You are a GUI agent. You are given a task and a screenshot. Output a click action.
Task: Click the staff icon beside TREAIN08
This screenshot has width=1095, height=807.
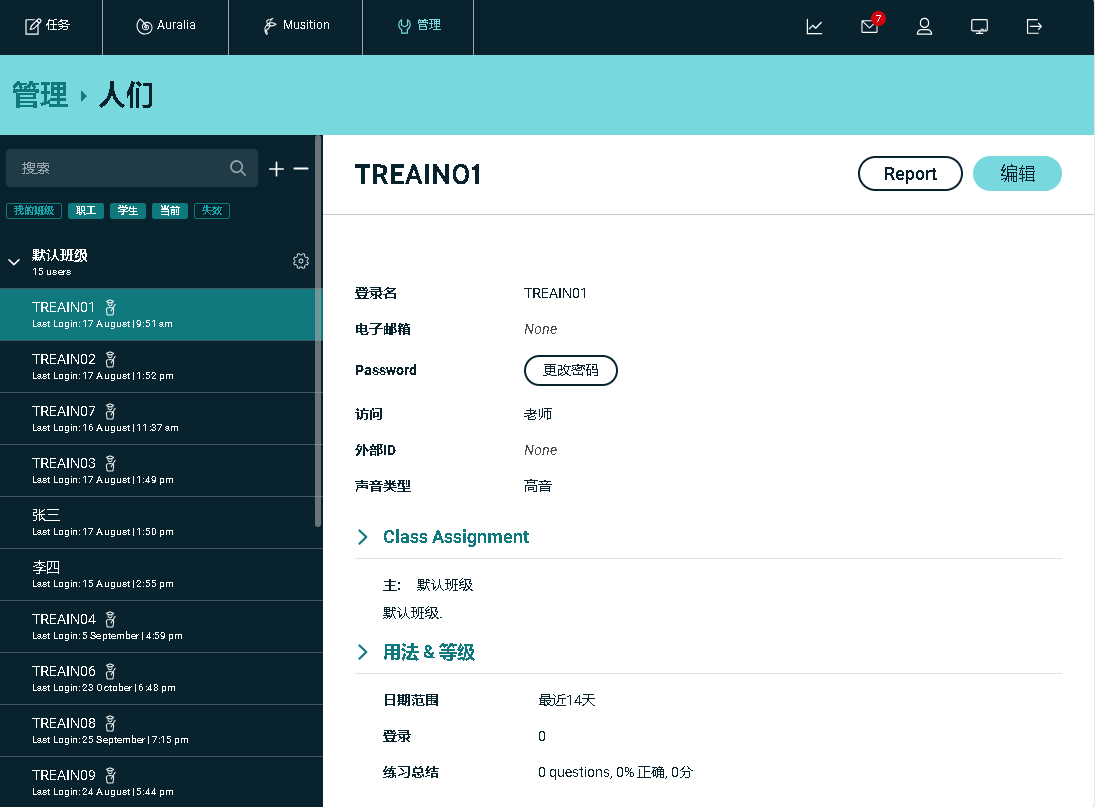point(110,723)
